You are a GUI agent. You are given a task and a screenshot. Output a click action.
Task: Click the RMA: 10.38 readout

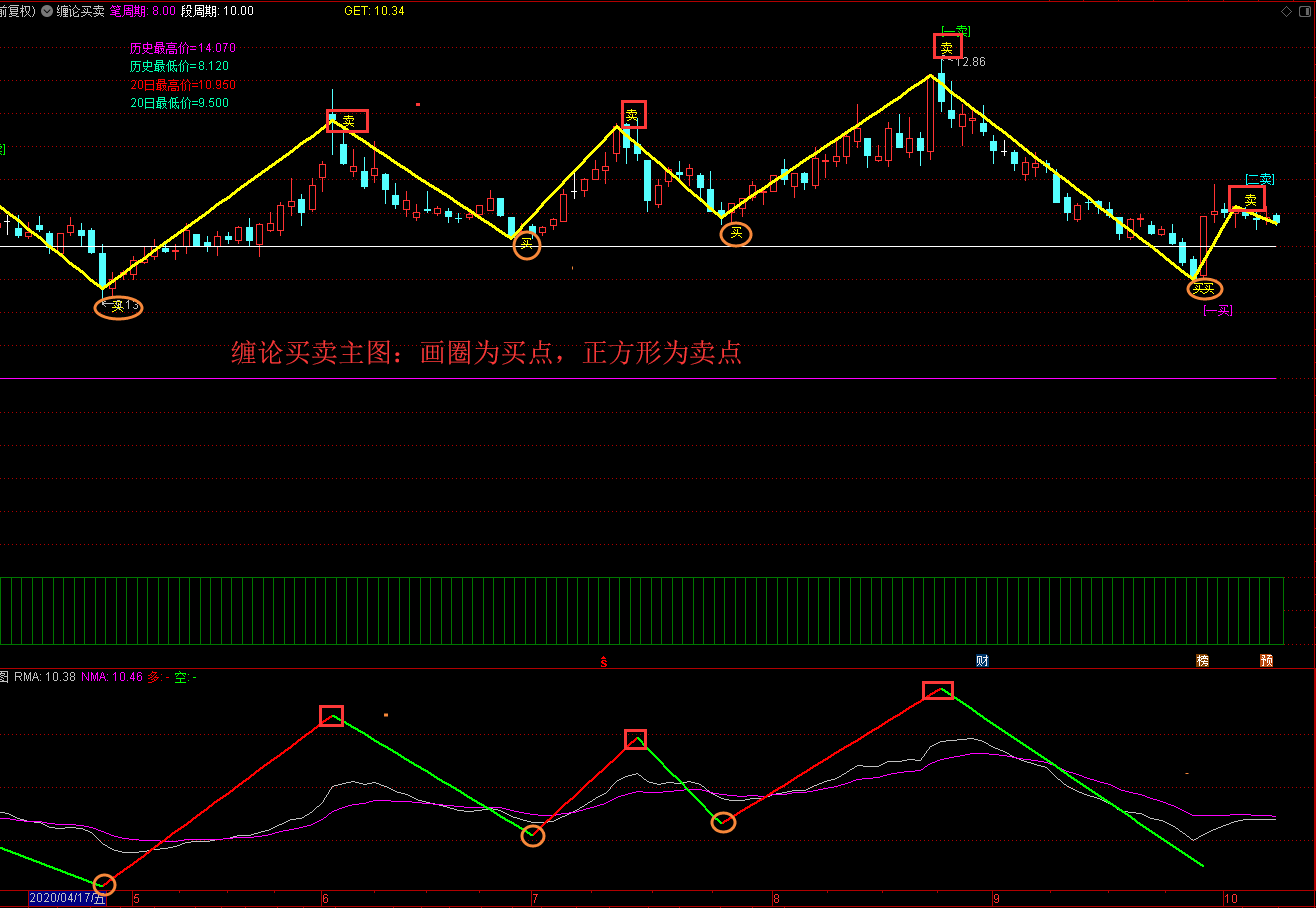[45, 677]
